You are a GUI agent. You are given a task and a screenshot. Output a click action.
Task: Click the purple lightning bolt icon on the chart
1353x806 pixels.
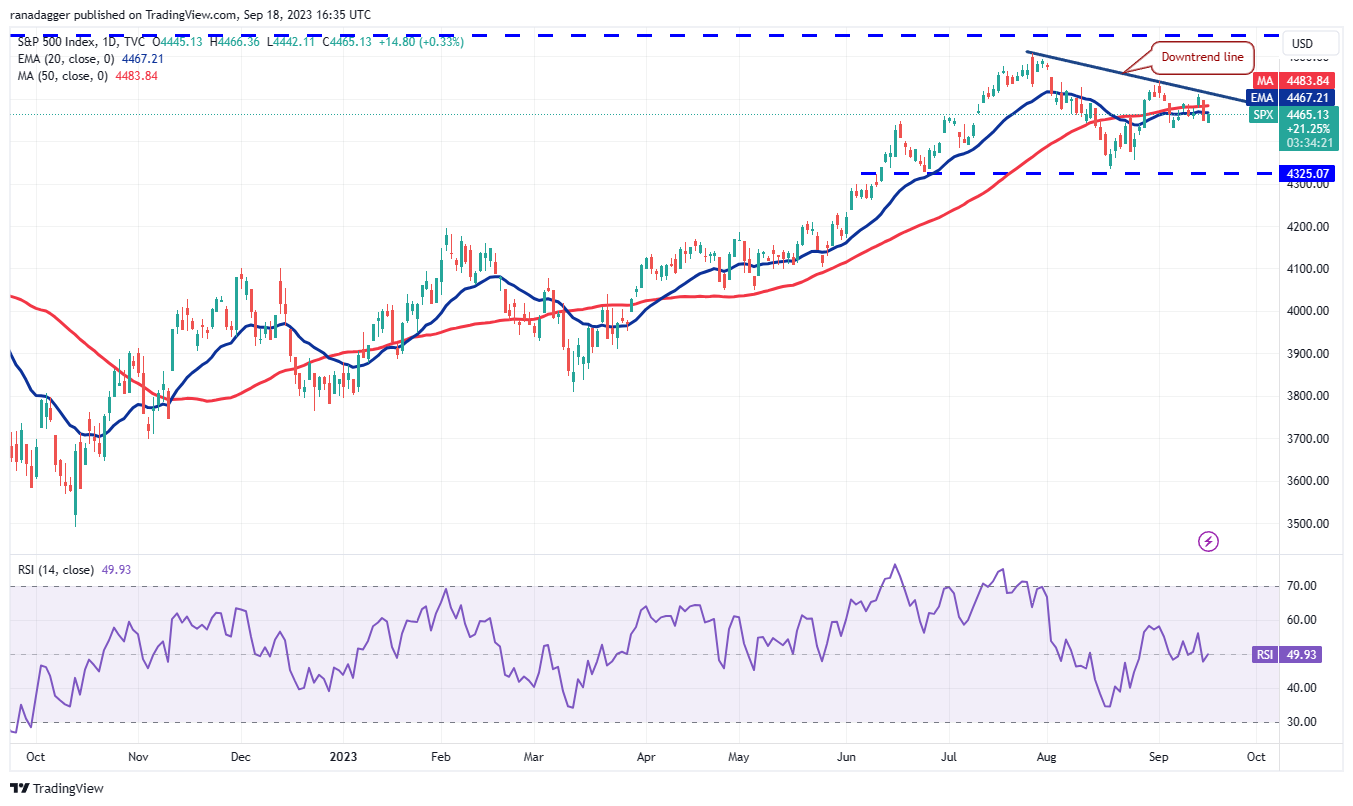1208,542
